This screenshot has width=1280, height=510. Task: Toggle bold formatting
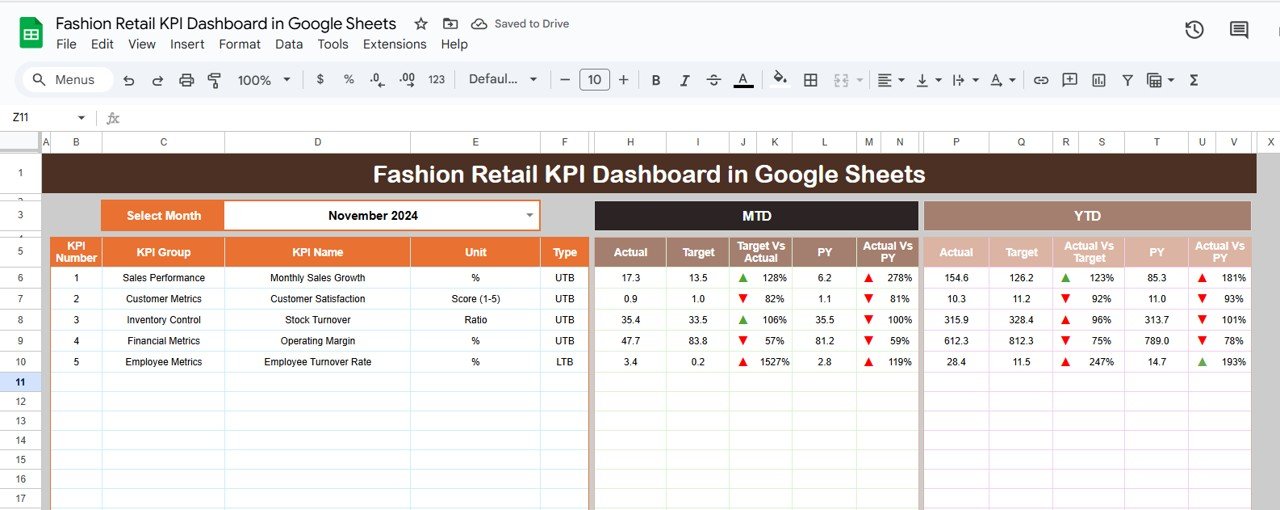pyautogui.click(x=656, y=80)
